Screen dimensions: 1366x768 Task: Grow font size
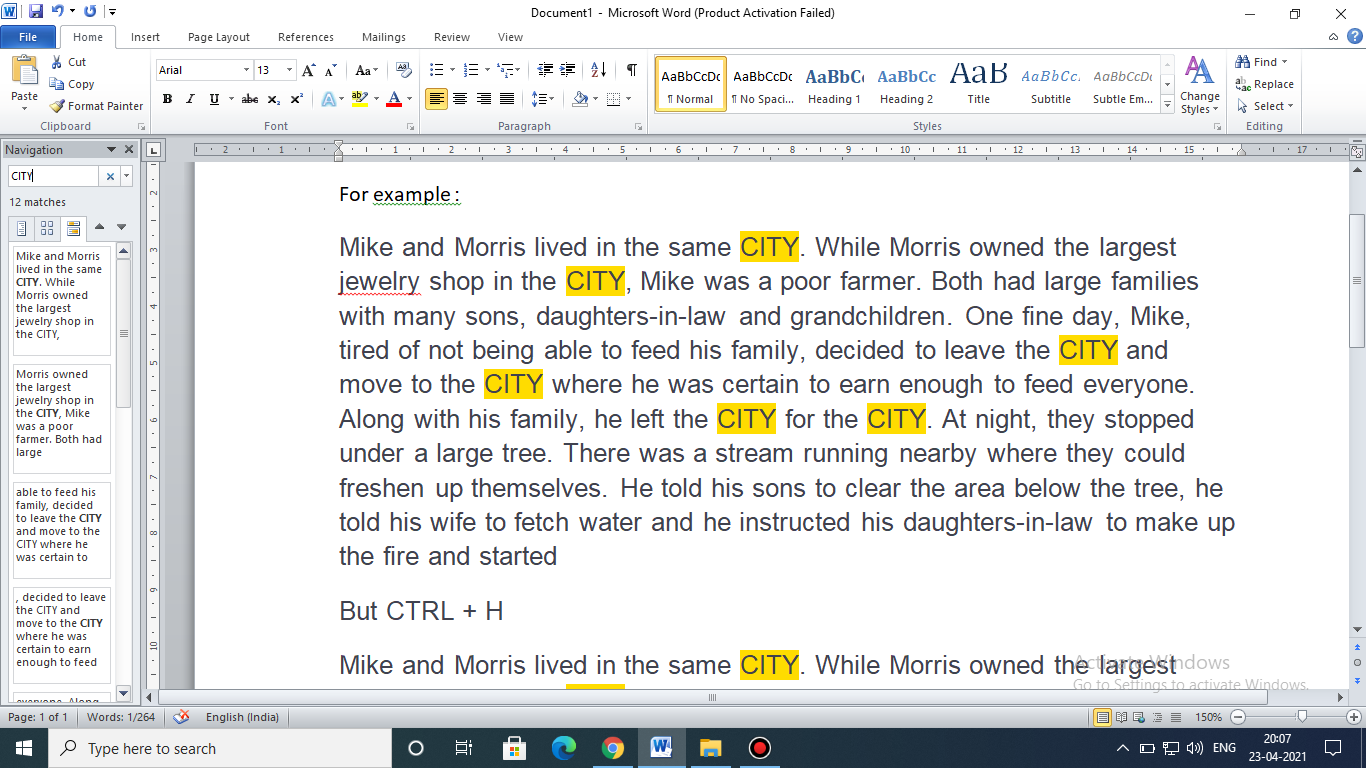pos(308,70)
